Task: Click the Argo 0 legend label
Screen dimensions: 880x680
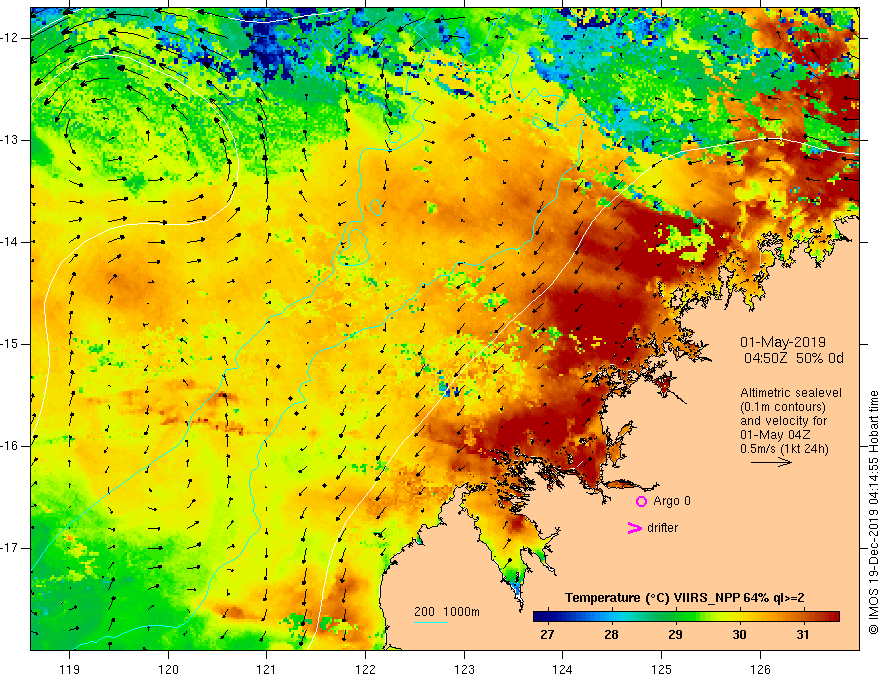Action: tap(672, 501)
